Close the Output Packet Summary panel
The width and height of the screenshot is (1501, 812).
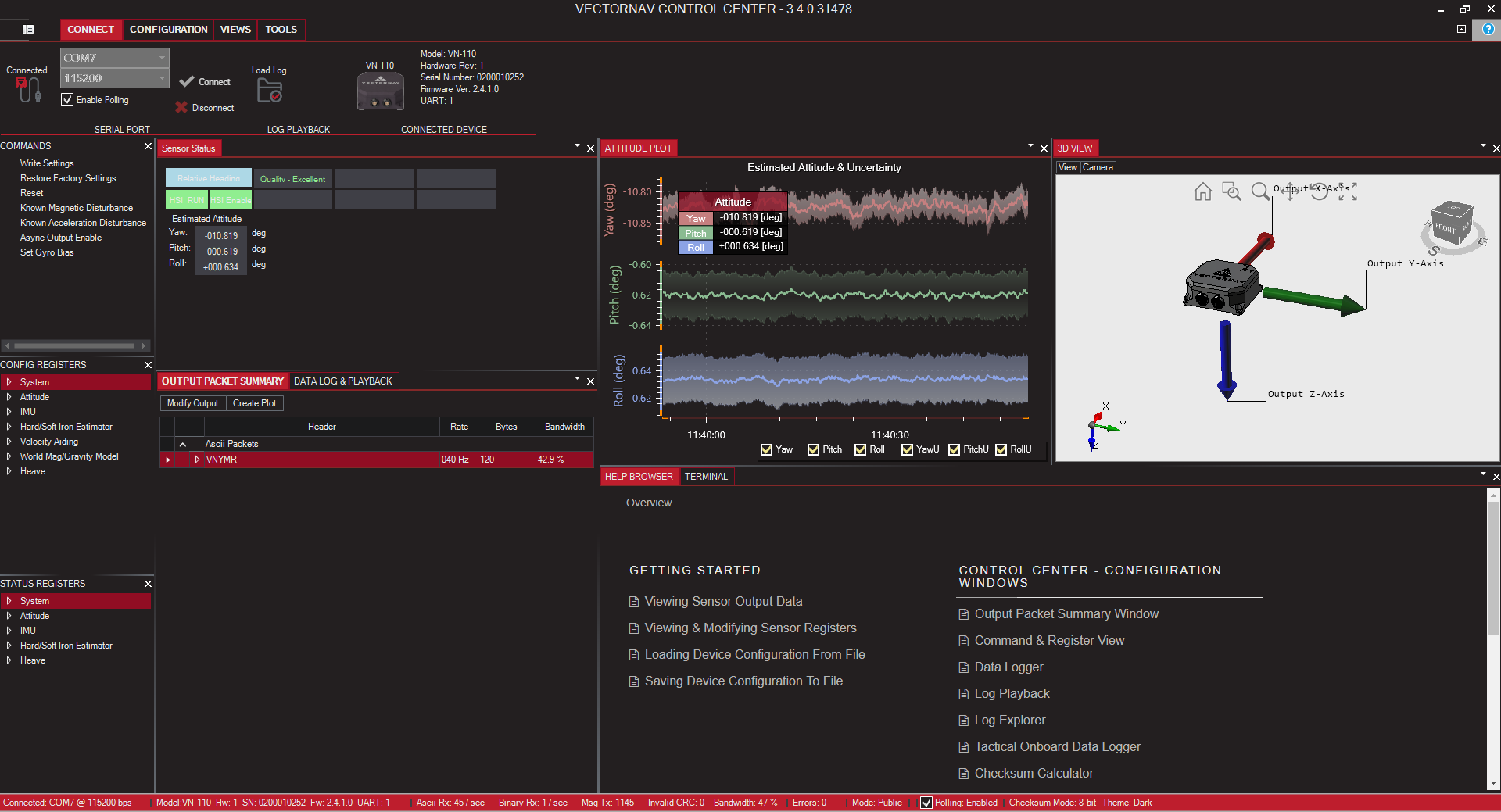click(590, 381)
